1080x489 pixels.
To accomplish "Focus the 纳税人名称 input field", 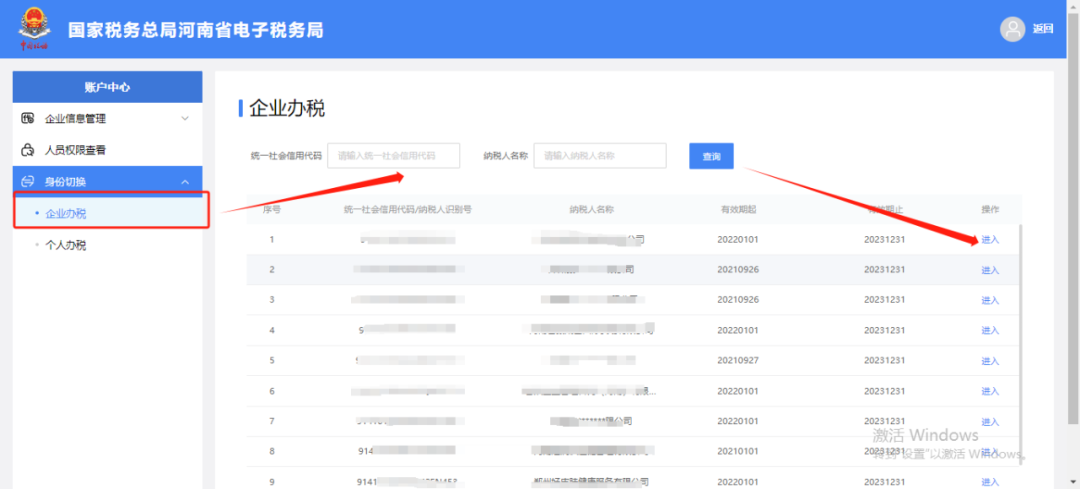I will pos(599,156).
